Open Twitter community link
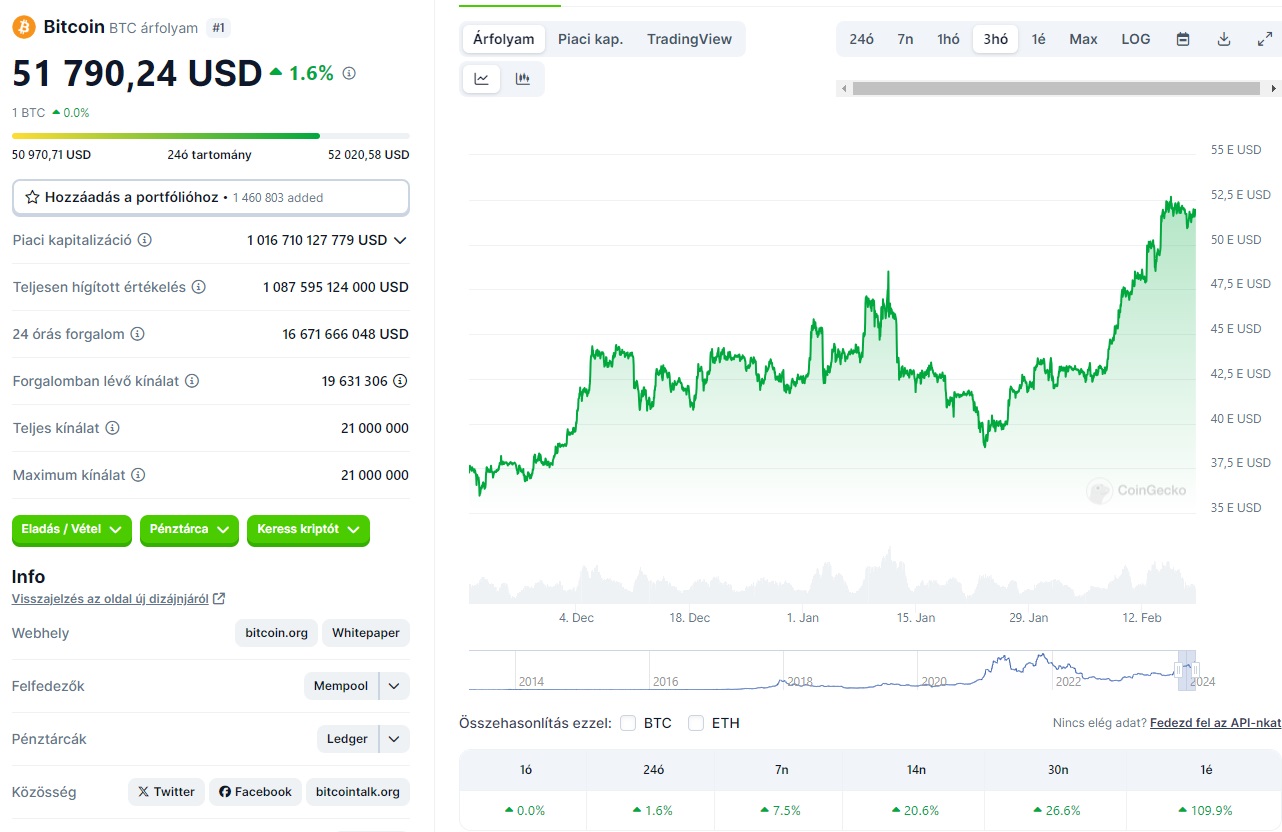The image size is (1282, 832). coord(166,792)
